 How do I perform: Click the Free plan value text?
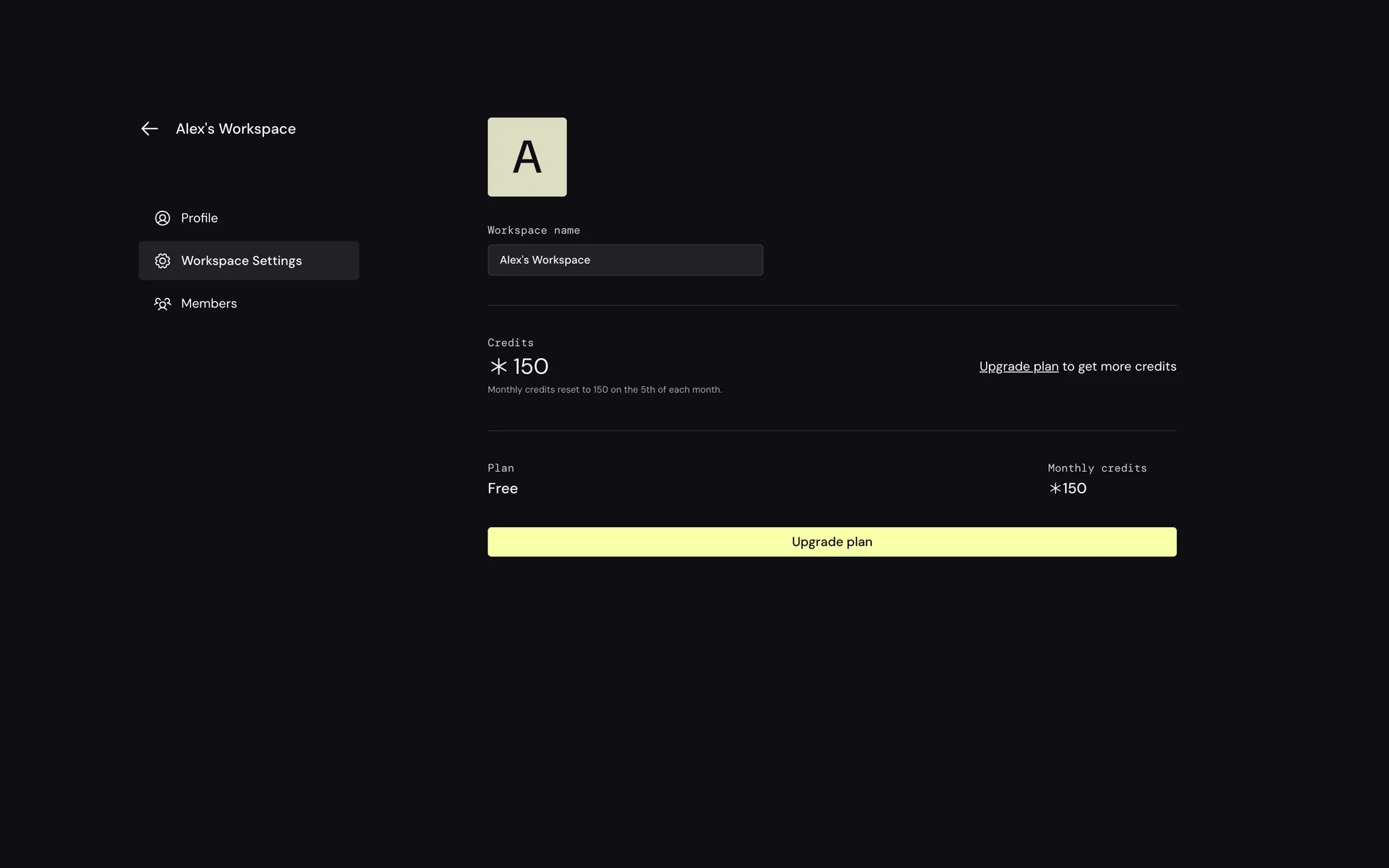click(x=502, y=489)
